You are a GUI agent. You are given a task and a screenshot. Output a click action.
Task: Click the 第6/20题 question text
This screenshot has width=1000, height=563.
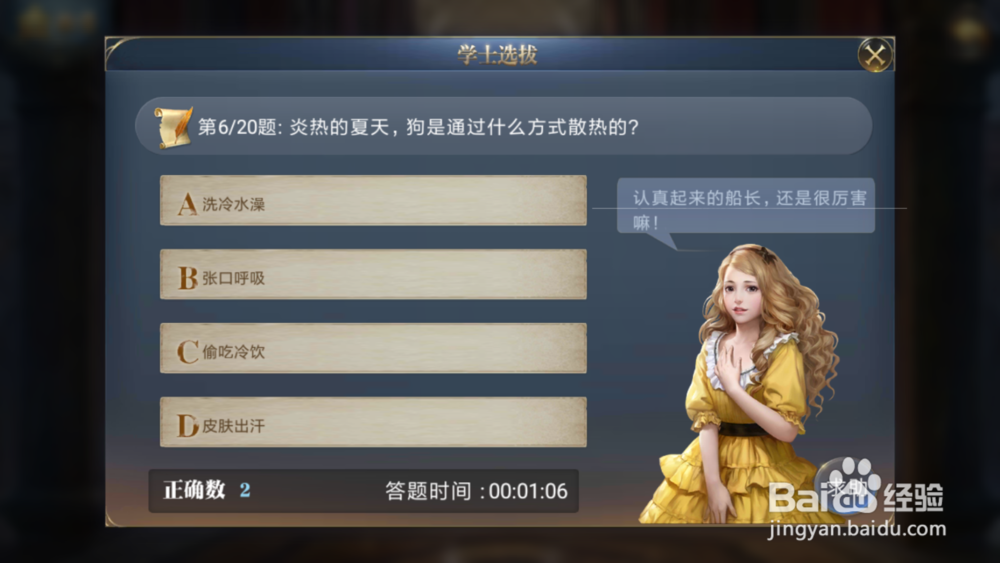click(x=418, y=127)
